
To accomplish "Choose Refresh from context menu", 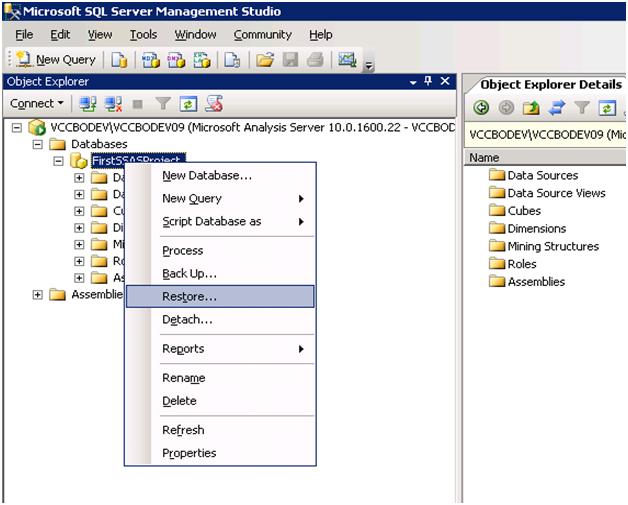I will tap(220, 430).
